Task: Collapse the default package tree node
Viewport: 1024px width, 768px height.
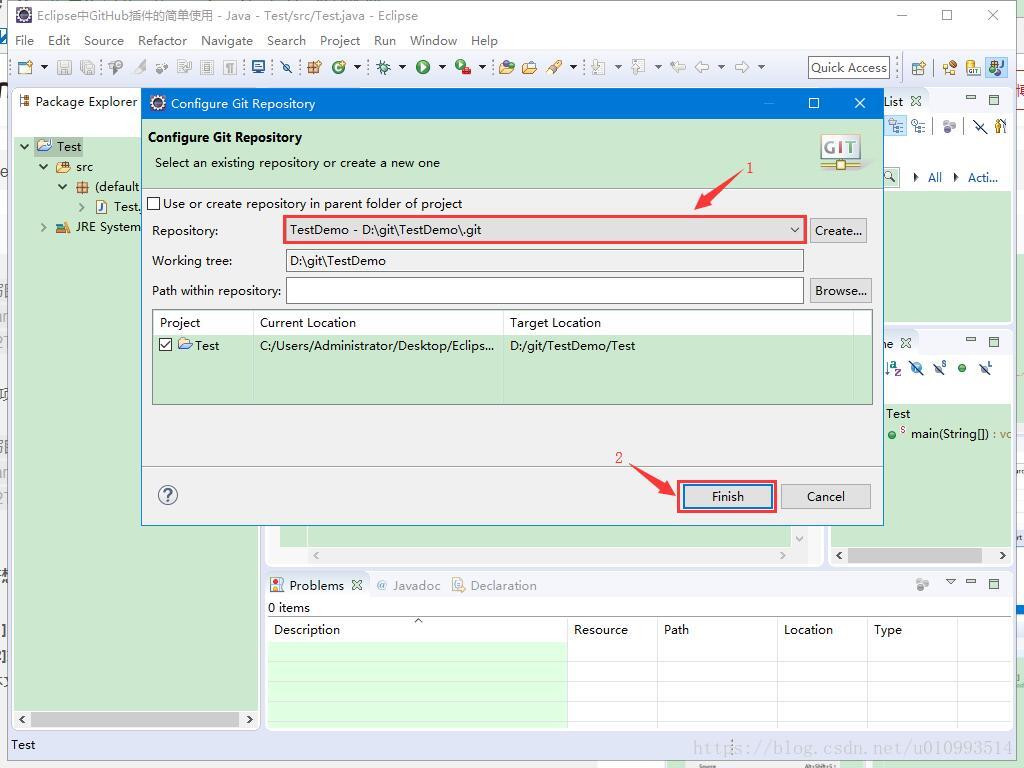Action: click(x=63, y=187)
